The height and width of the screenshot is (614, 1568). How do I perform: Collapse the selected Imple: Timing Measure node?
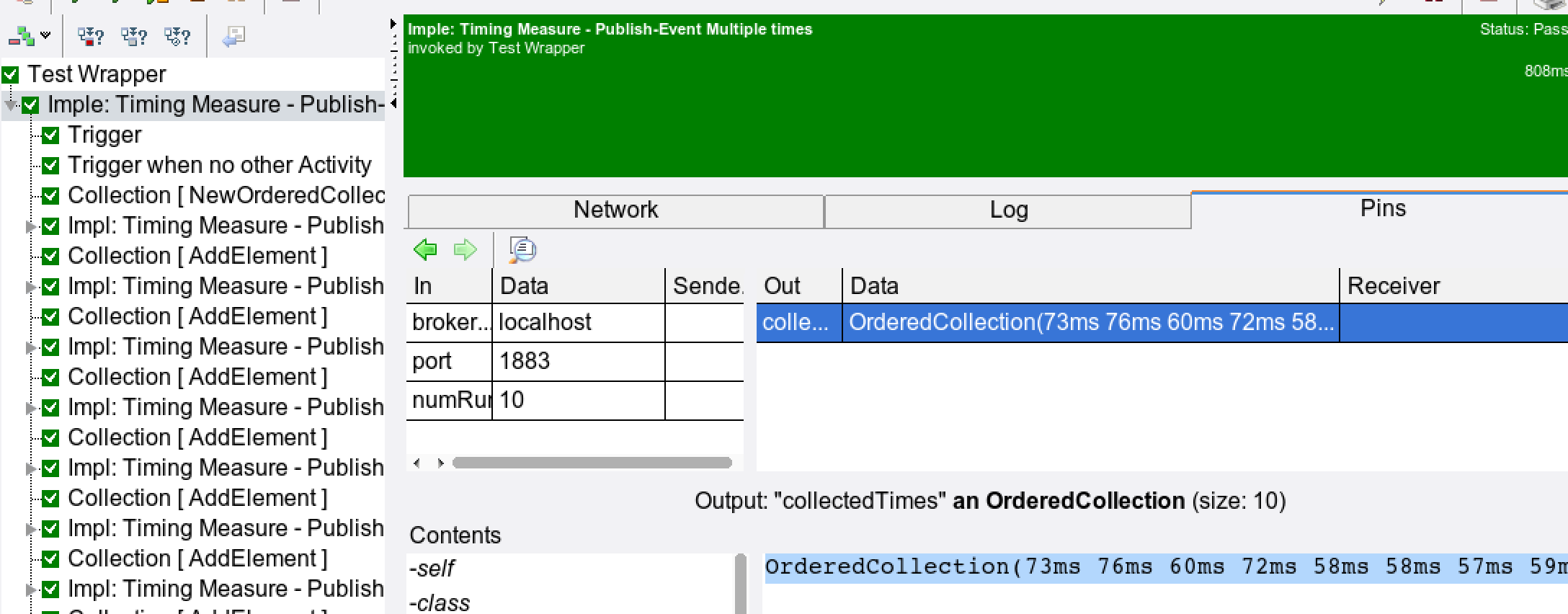(11, 106)
